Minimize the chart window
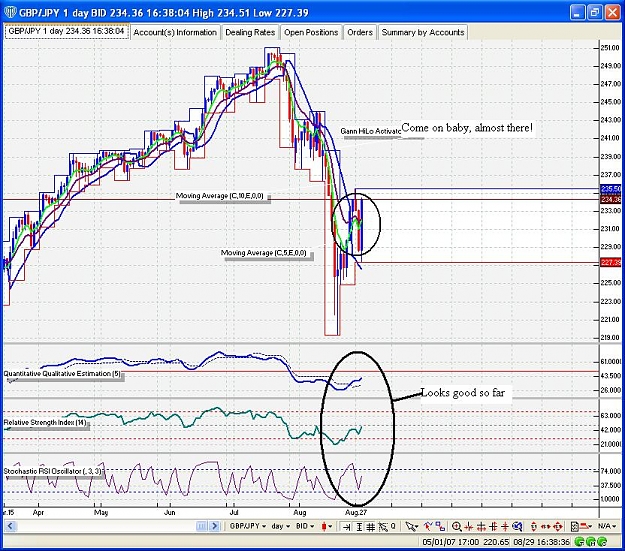The image size is (625, 551). point(577,12)
